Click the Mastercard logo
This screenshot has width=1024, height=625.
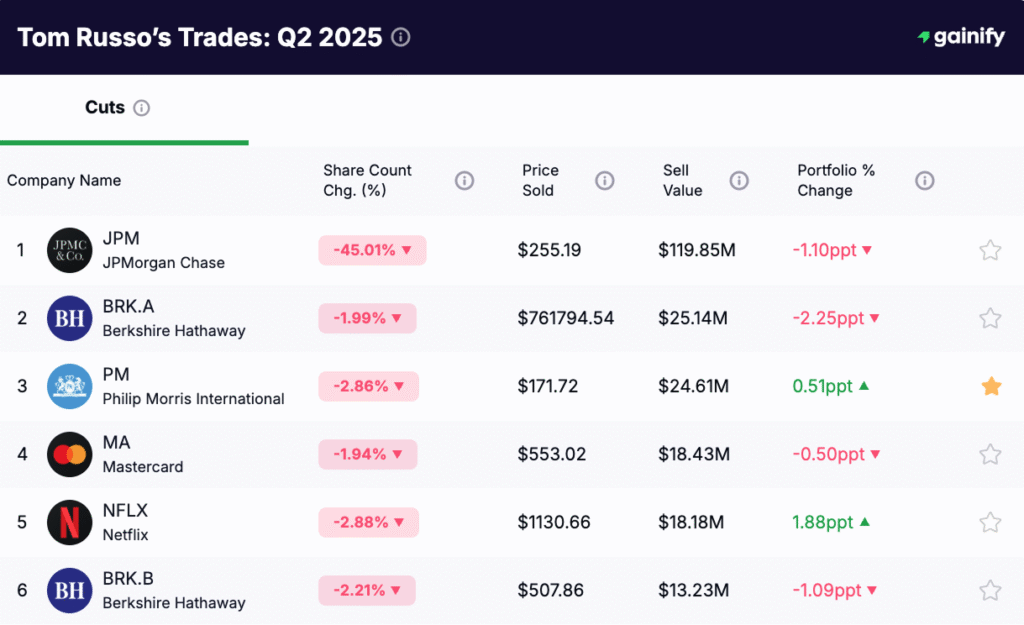[69, 454]
